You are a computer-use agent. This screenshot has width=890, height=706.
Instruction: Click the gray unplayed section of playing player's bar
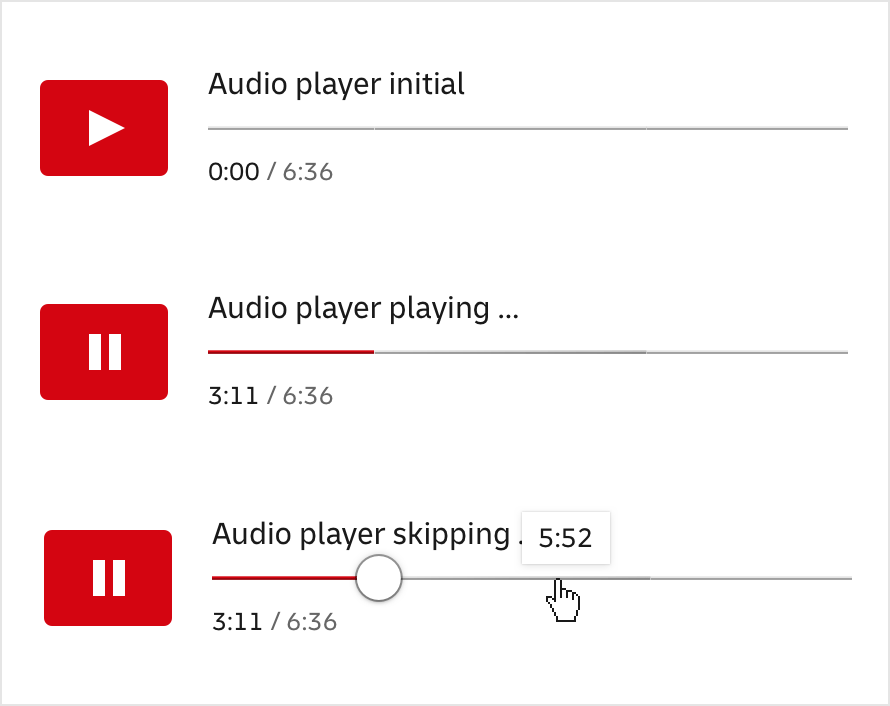coord(610,352)
